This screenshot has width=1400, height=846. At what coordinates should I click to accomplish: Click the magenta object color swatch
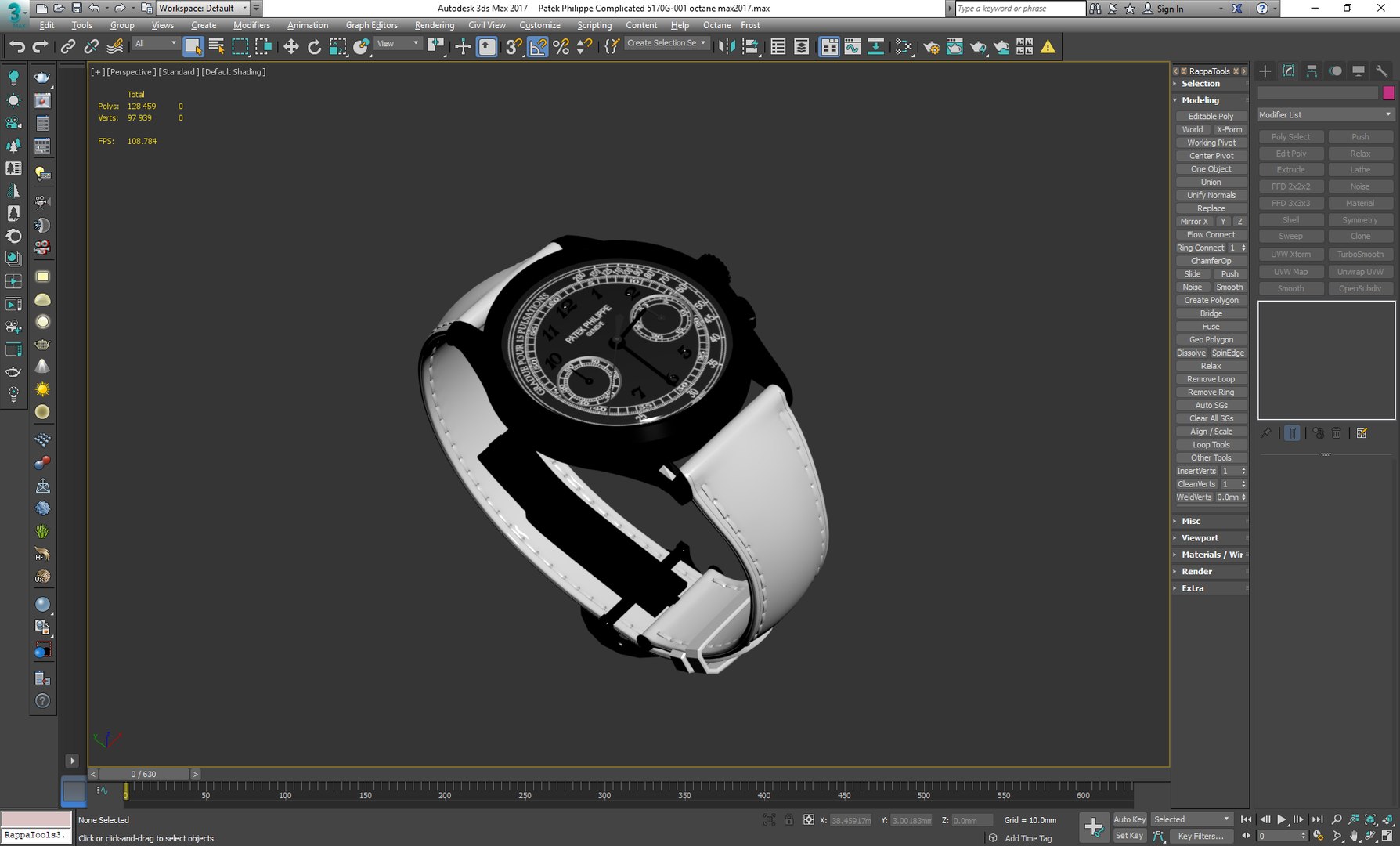pyautogui.click(x=1388, y=93)
